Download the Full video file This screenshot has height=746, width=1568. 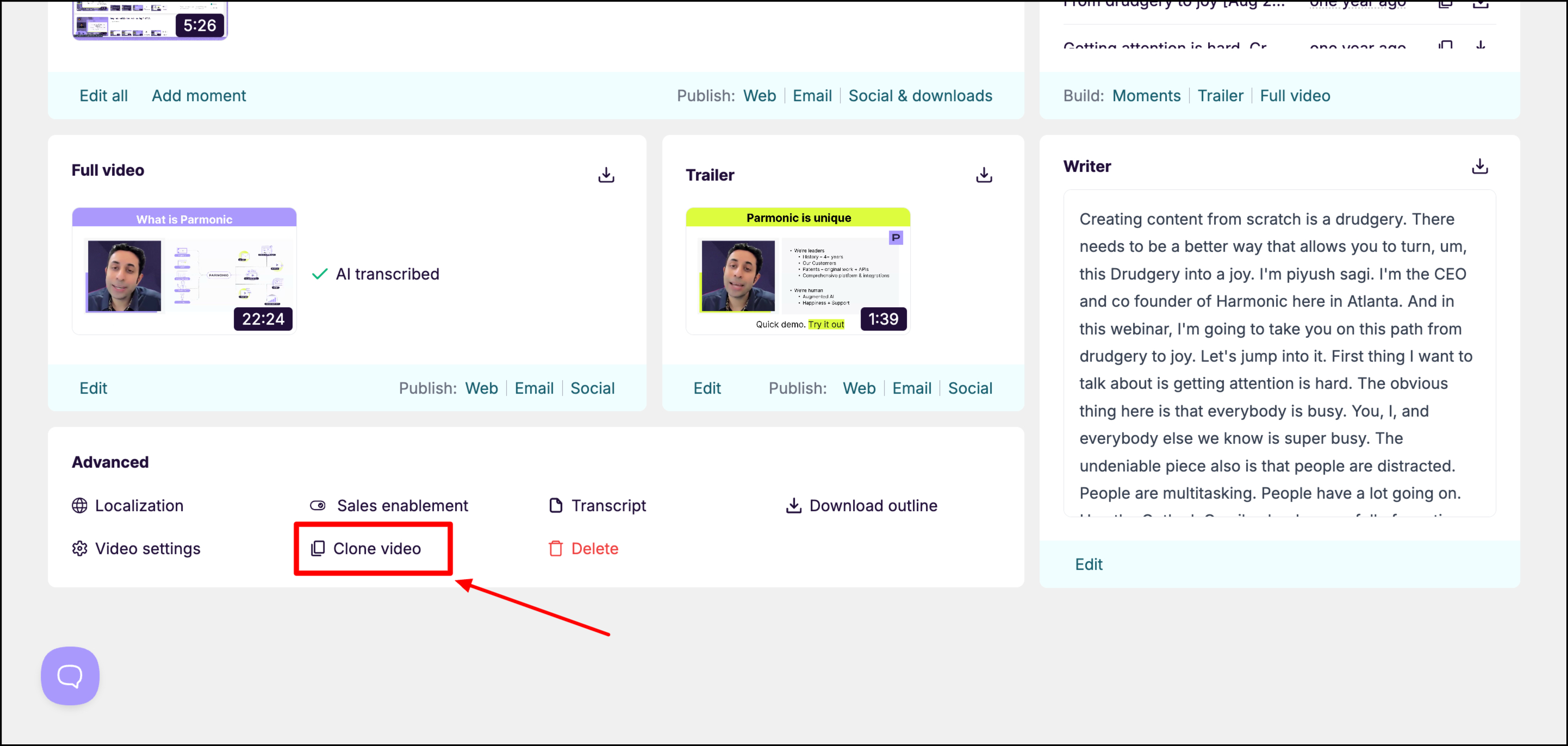606,176
